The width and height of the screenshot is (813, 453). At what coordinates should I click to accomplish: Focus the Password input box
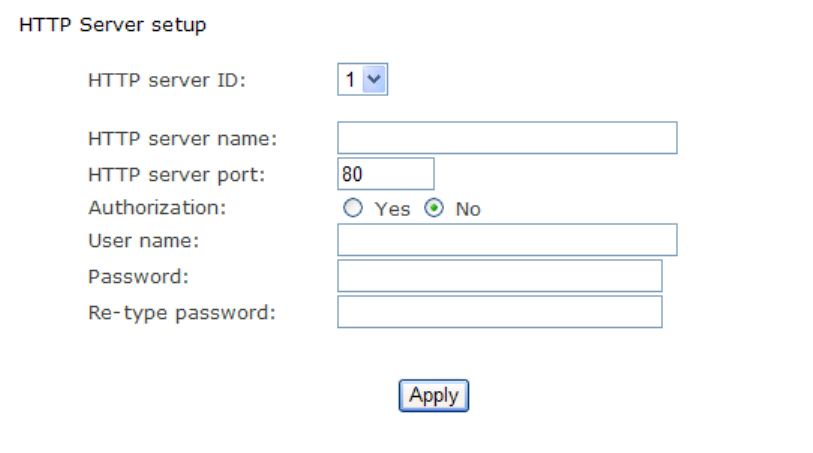499,276
